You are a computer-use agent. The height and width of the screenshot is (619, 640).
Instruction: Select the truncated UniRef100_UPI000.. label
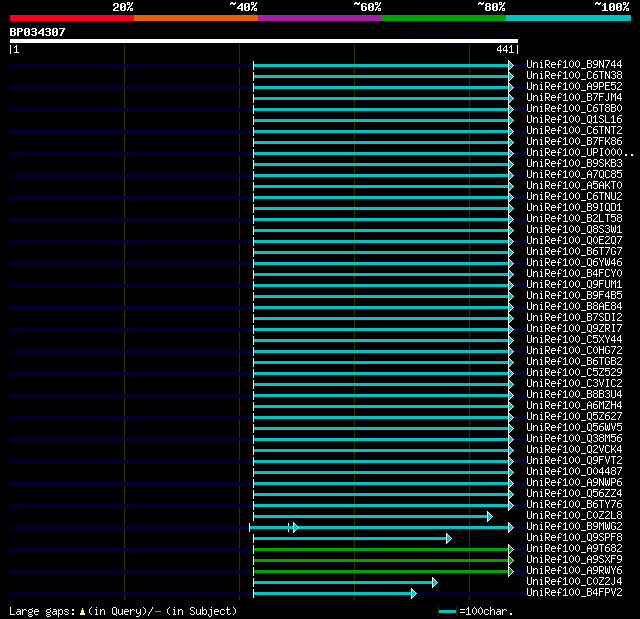pos(580,153)
